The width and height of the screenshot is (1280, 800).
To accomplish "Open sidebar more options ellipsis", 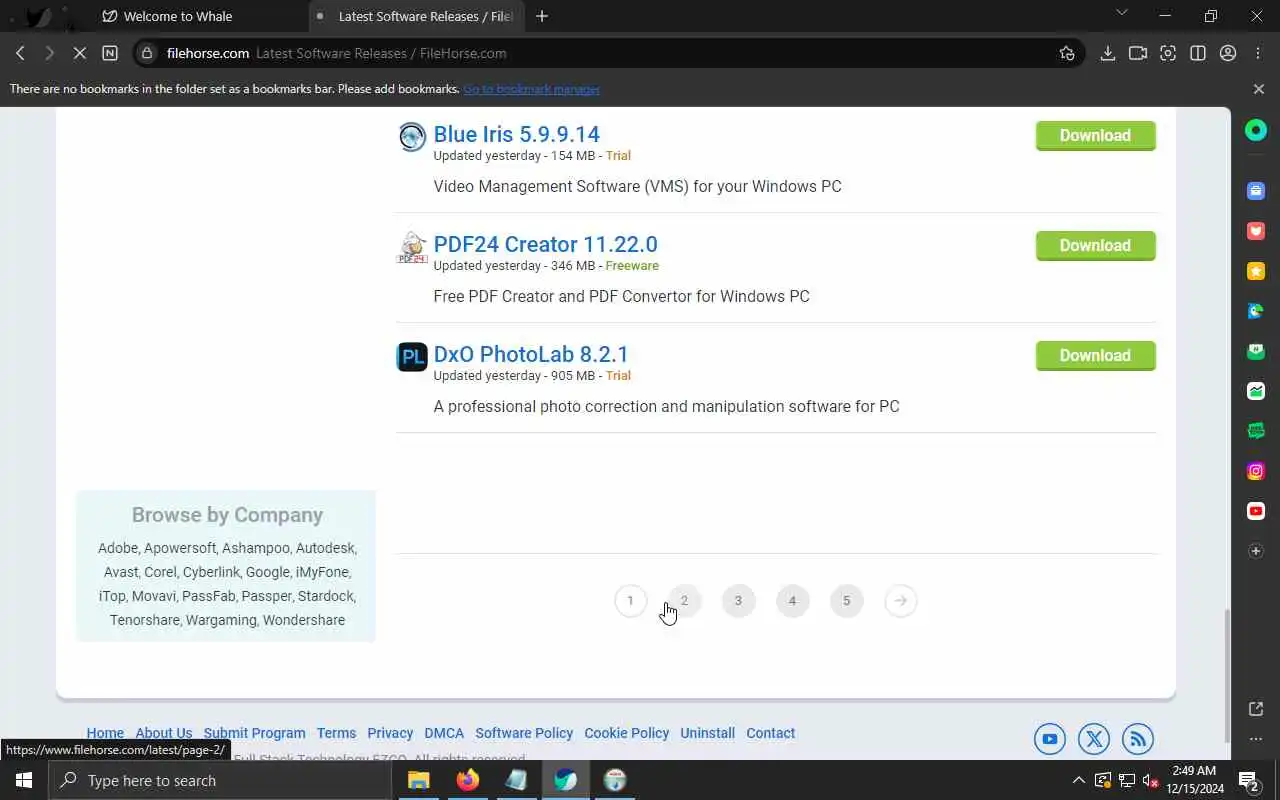I will click(1256, 739).
